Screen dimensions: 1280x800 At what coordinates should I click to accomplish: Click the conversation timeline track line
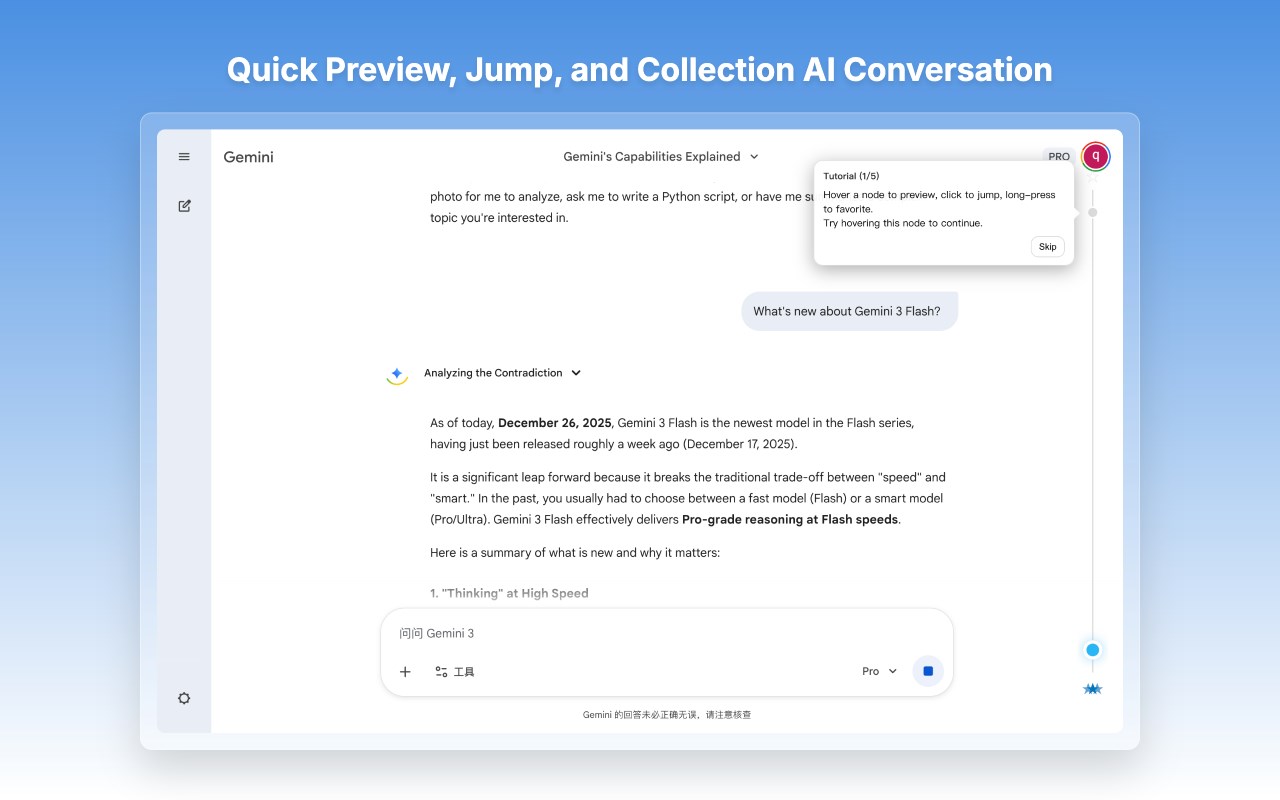[x=1092, y=430]
